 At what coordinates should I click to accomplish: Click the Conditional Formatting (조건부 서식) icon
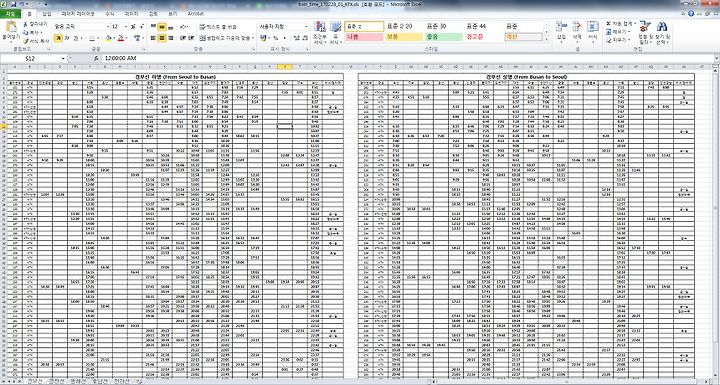pyautogui.click(x=320, y=28)
